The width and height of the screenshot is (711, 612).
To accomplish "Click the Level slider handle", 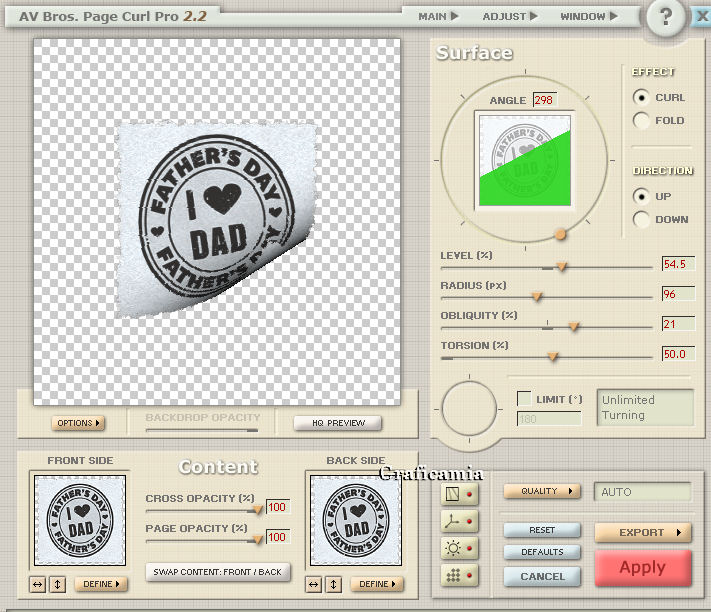I will click(562, 266).
